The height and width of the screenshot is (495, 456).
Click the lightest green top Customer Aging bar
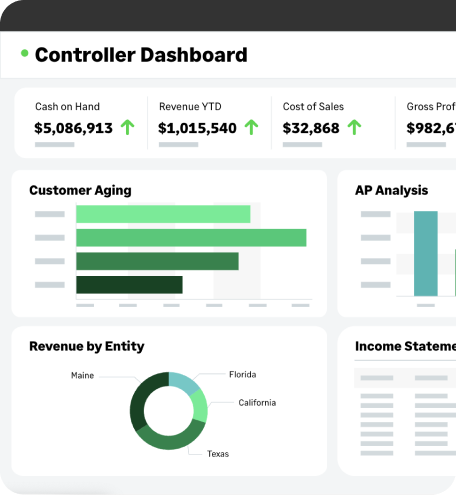[x=163, y=214]
